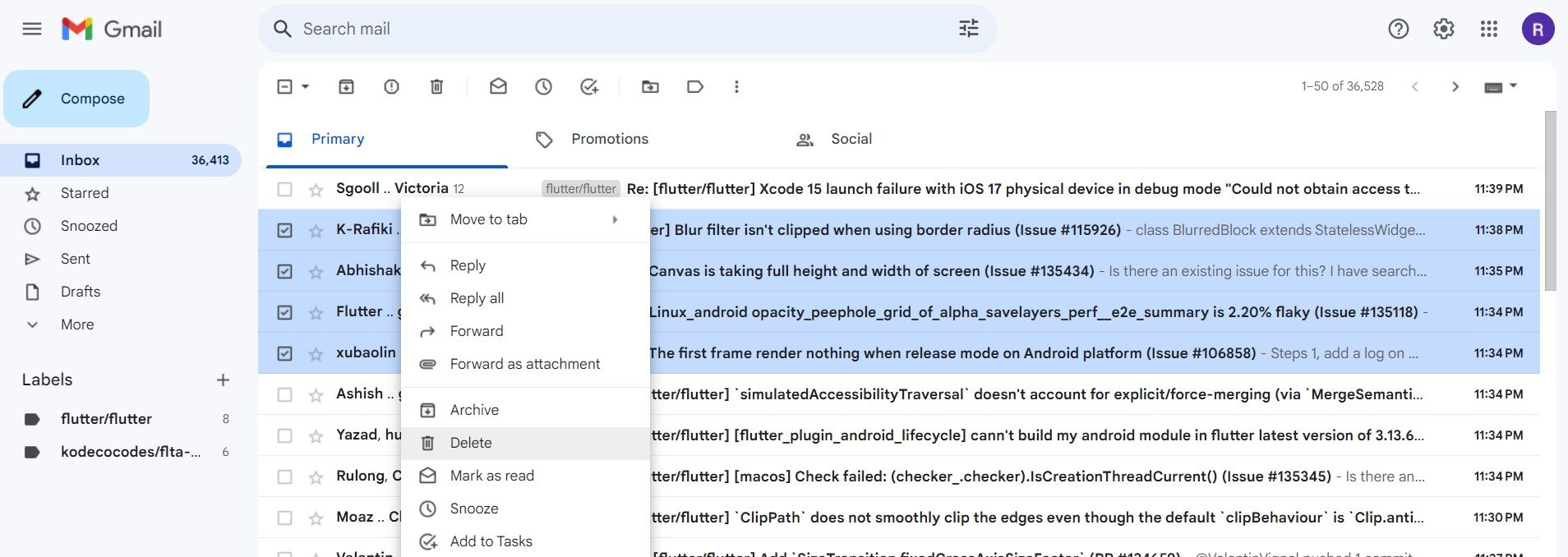Check the Sgooll .. Victoria email checkbox
The height and width of the screenshot is (557, 1568).
point(284,189)
